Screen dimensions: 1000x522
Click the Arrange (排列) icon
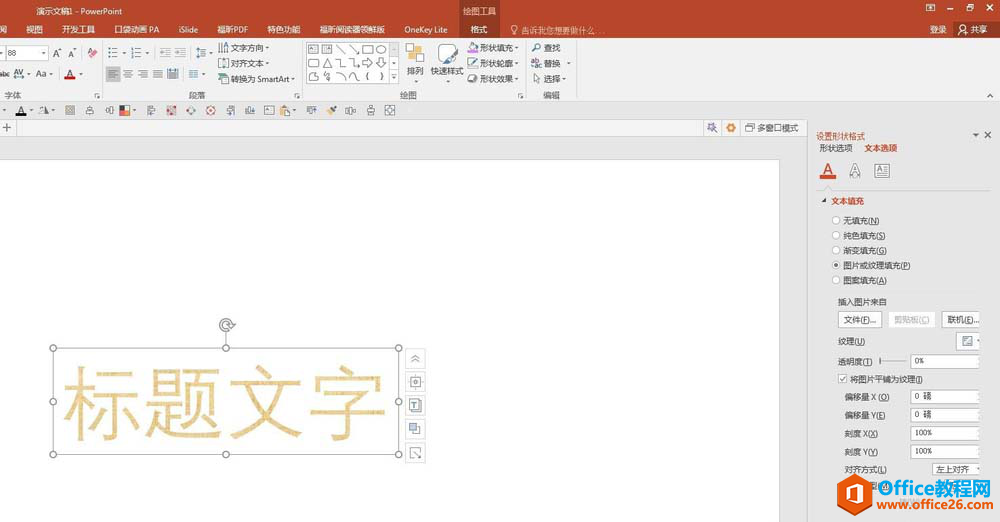(414, 56)
